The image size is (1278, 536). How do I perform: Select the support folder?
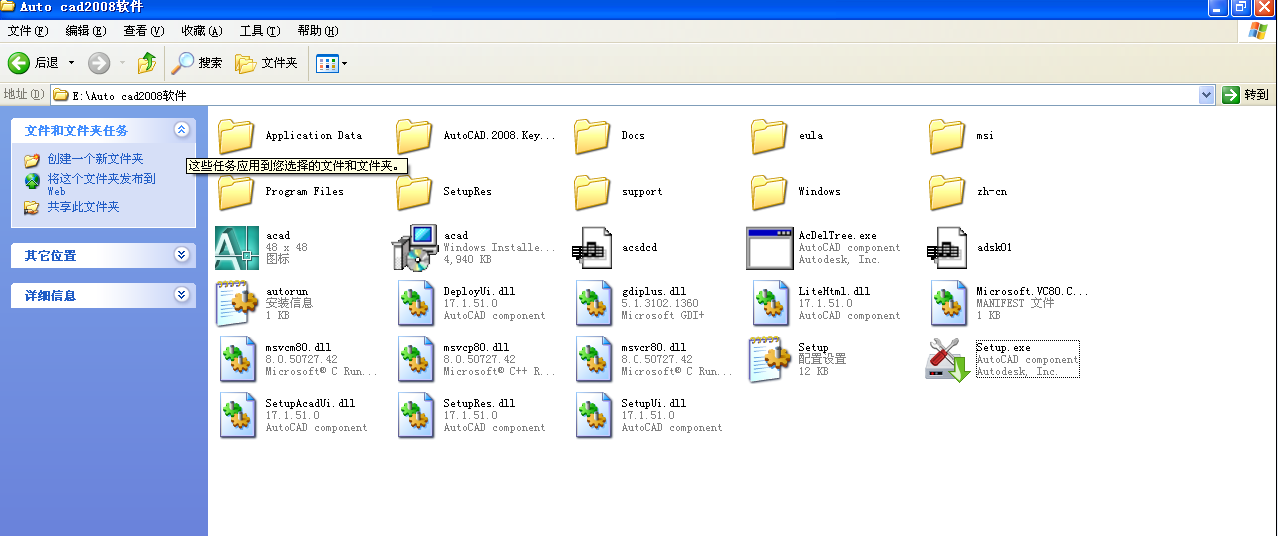click(x=618, y=192)
